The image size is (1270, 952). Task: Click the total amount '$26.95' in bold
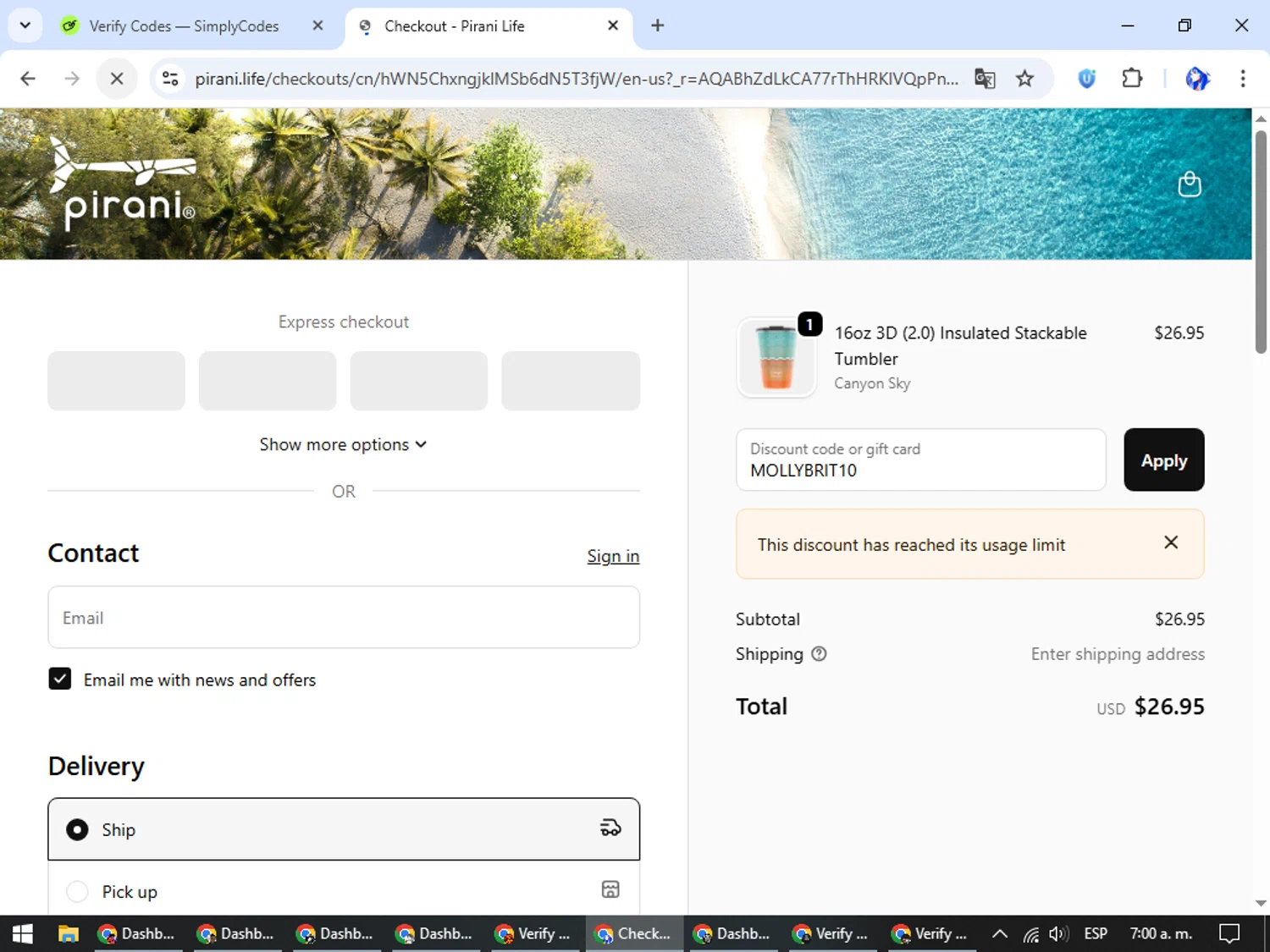pos(1169,707)
